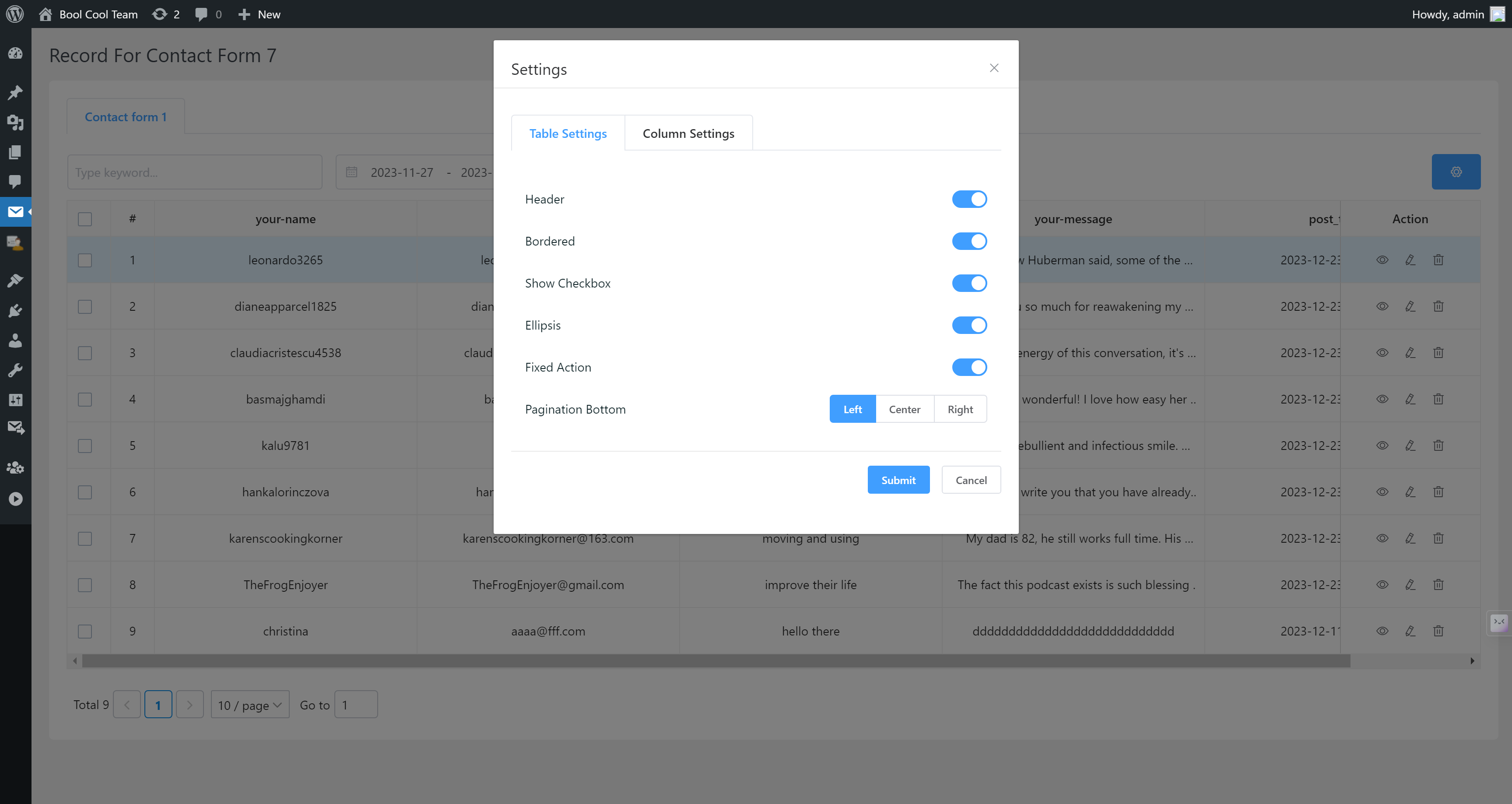Image resolution: width=1512 pixels, height=804 pixels.
Task: Click the Go to page input field
Action: click(356, 705)
